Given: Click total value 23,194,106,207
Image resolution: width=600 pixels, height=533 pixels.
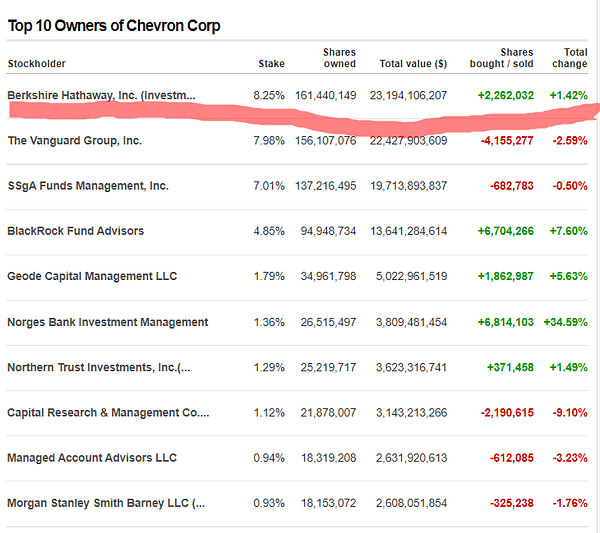Looking at the screenshot, I should click(408, 95).
